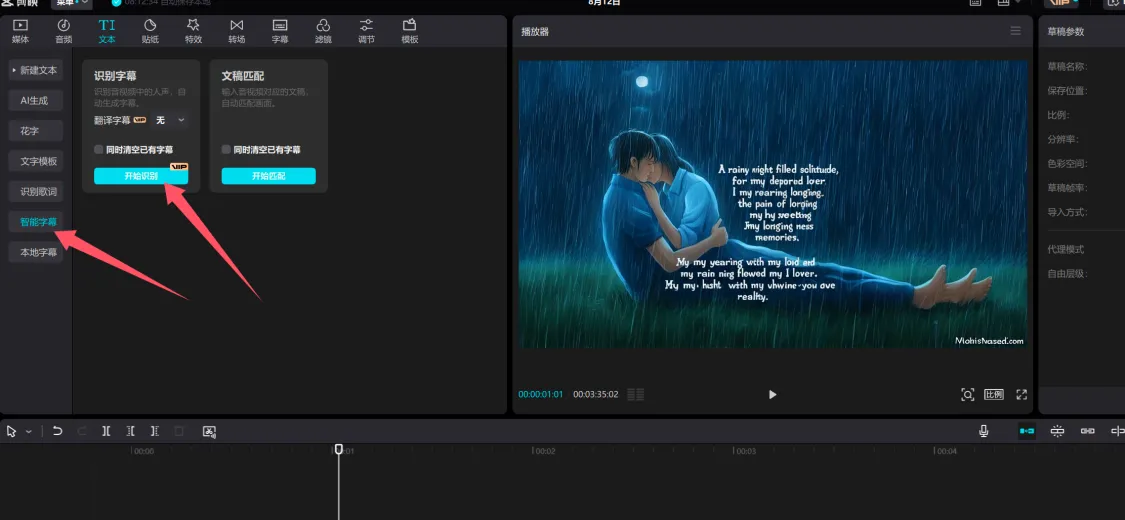
Task: Click the 开始匹配 button
Action: pos(268,176)
